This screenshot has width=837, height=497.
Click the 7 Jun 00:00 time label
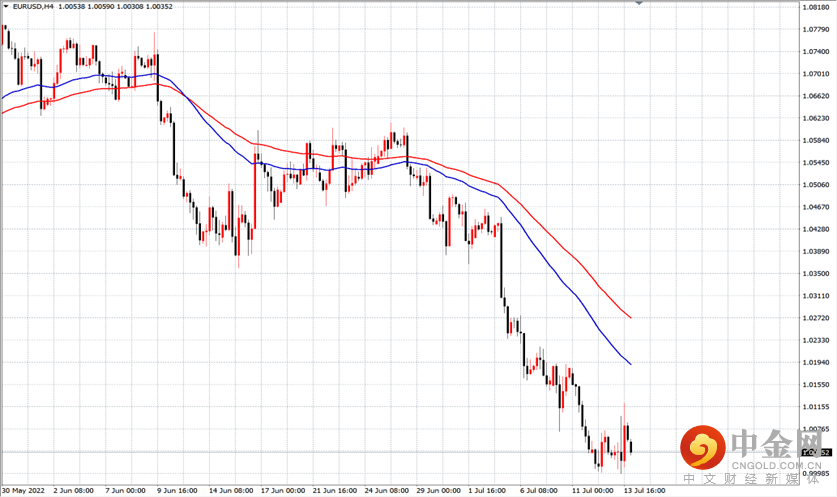(125, 490)
